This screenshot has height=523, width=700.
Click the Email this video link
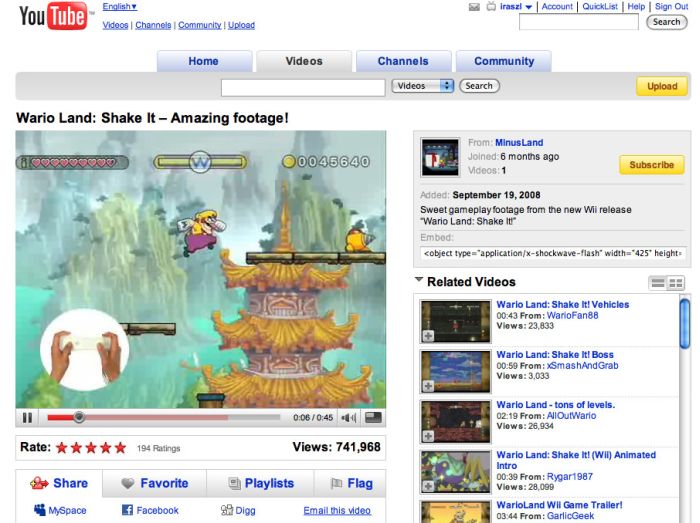[x=336, y=510]
